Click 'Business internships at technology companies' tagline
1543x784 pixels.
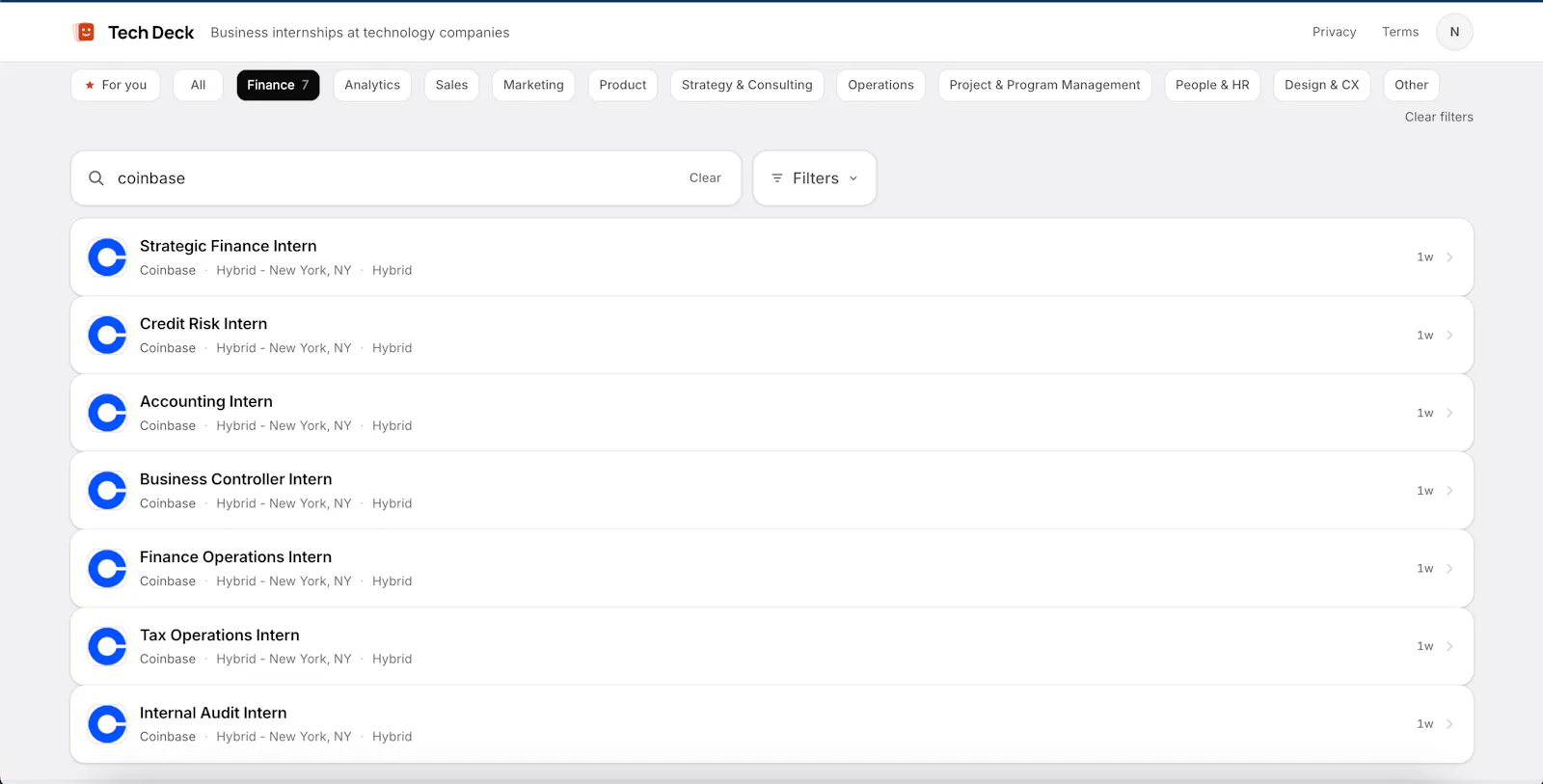click(360, 33)
